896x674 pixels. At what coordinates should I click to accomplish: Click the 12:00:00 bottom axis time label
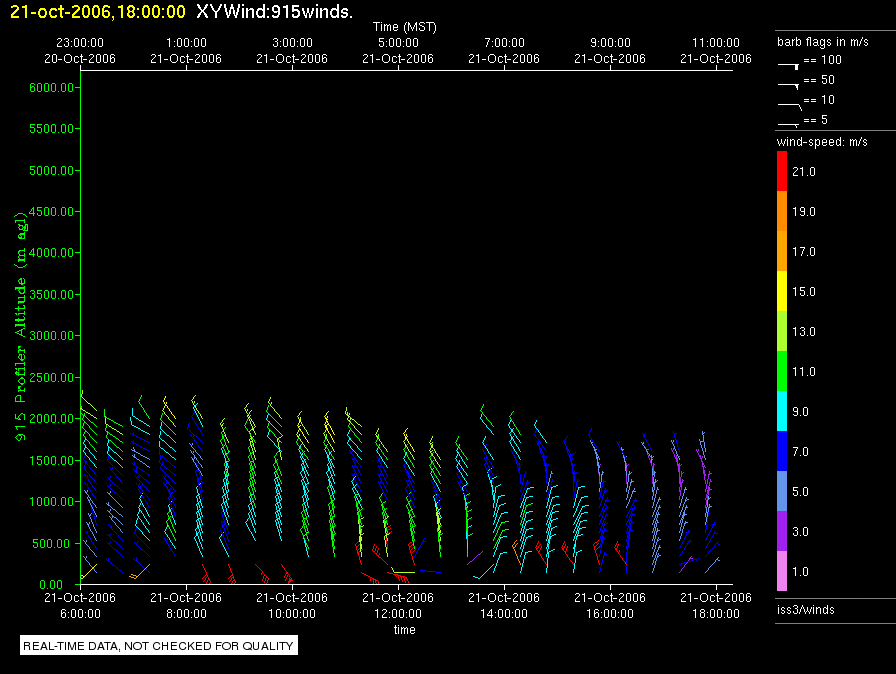(x=398, y=614)
